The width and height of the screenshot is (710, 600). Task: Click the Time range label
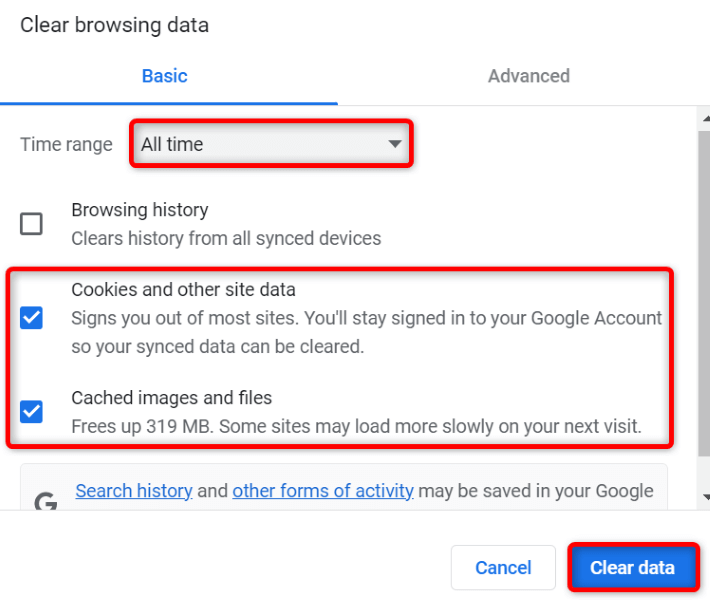66,145
